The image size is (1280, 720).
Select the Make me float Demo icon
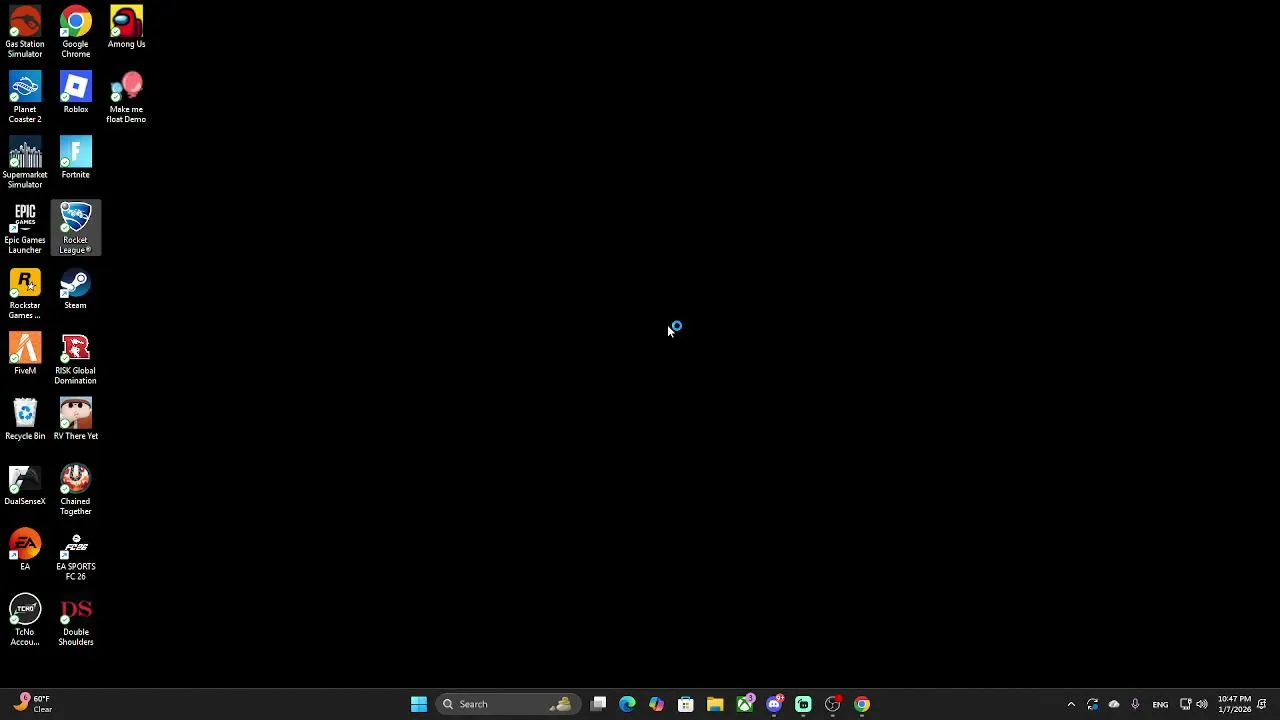pyautogui.click(x=126, y=97)
